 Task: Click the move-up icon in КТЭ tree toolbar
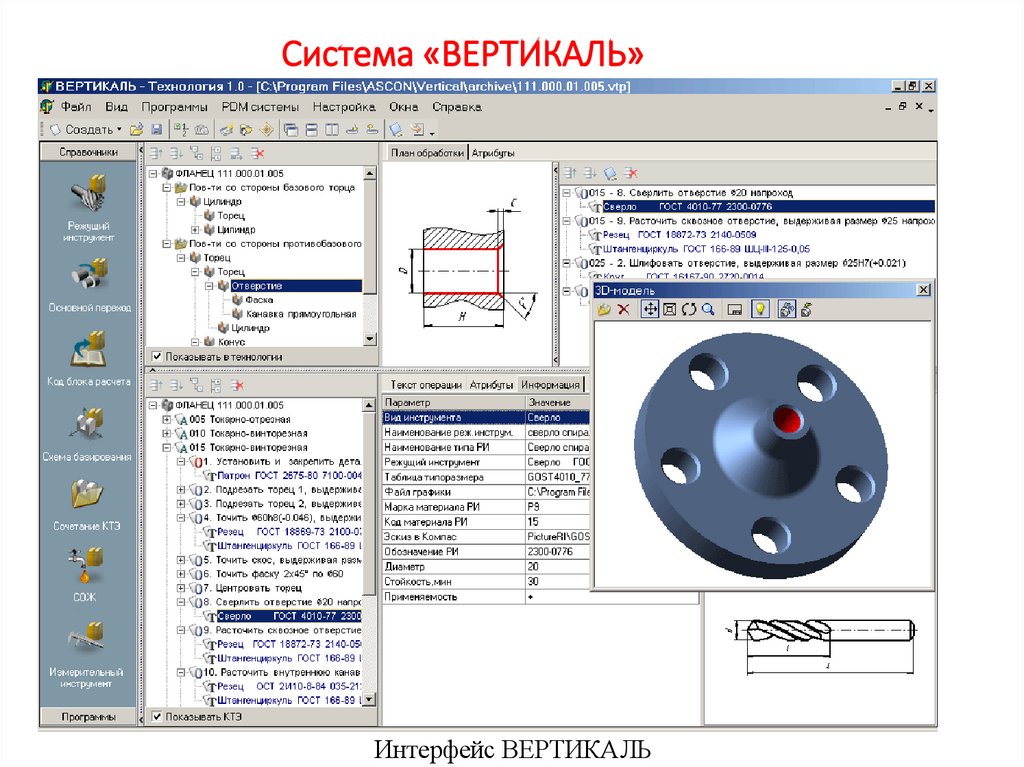pyautogui.click(x=156, y=154)
